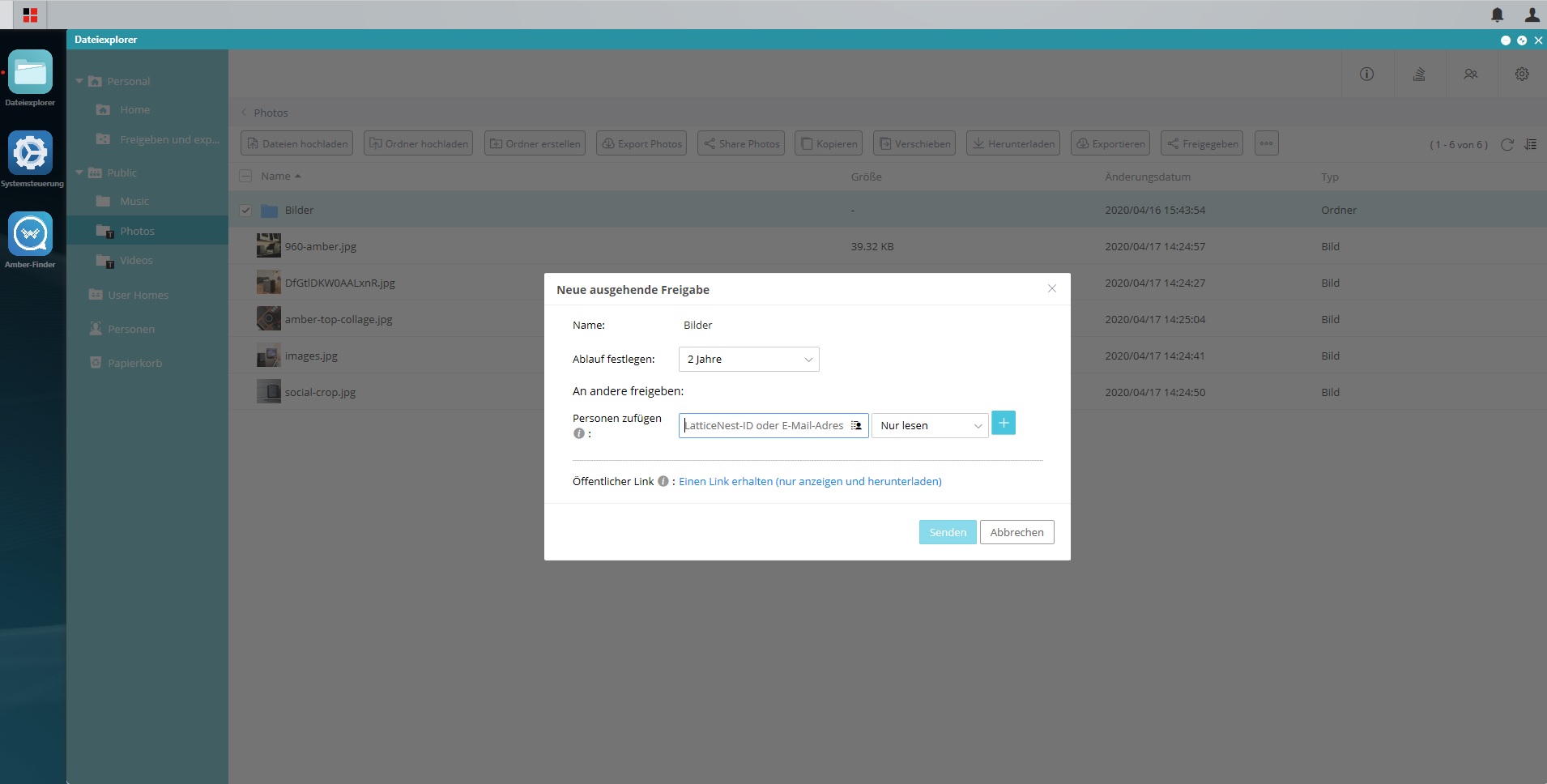Viewport: 1547px width, 784px height.
Task: Open the Nur lesen permission dropdown
Action: point(930,425)
